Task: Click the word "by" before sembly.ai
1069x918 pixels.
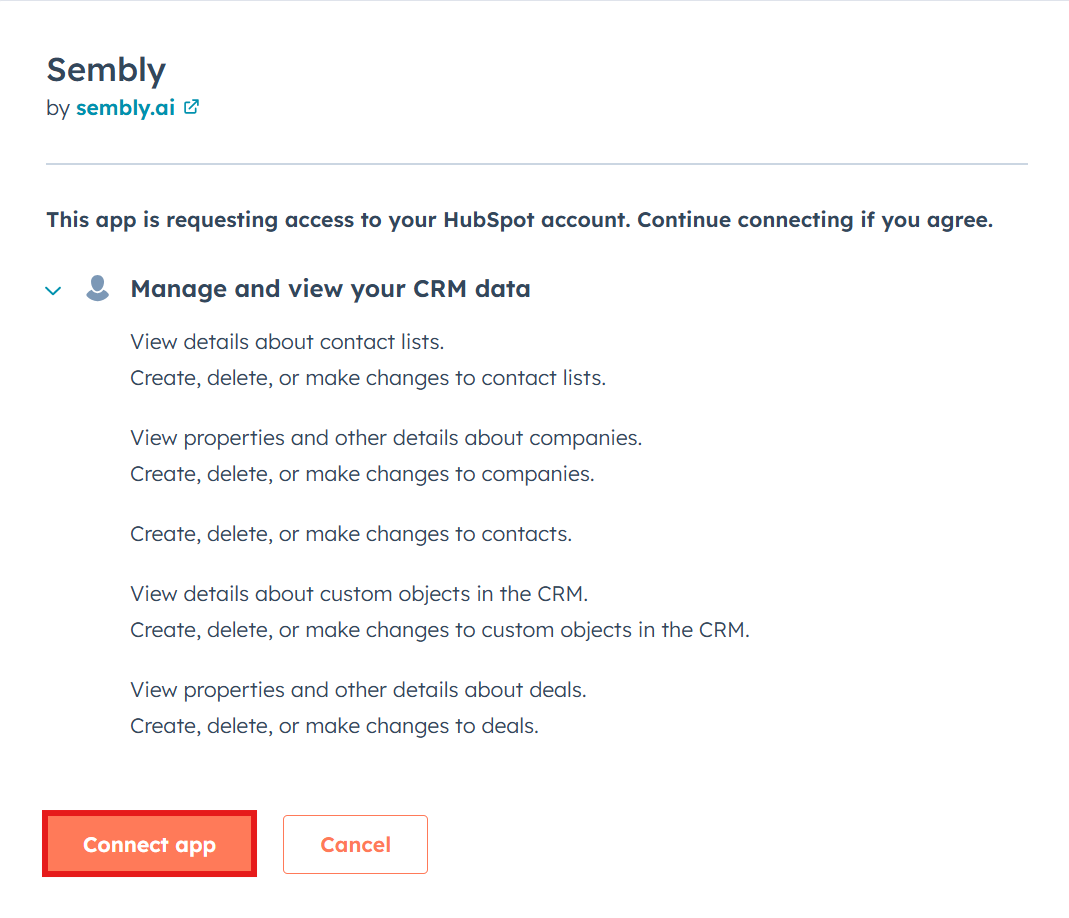Action: (58, 108)
